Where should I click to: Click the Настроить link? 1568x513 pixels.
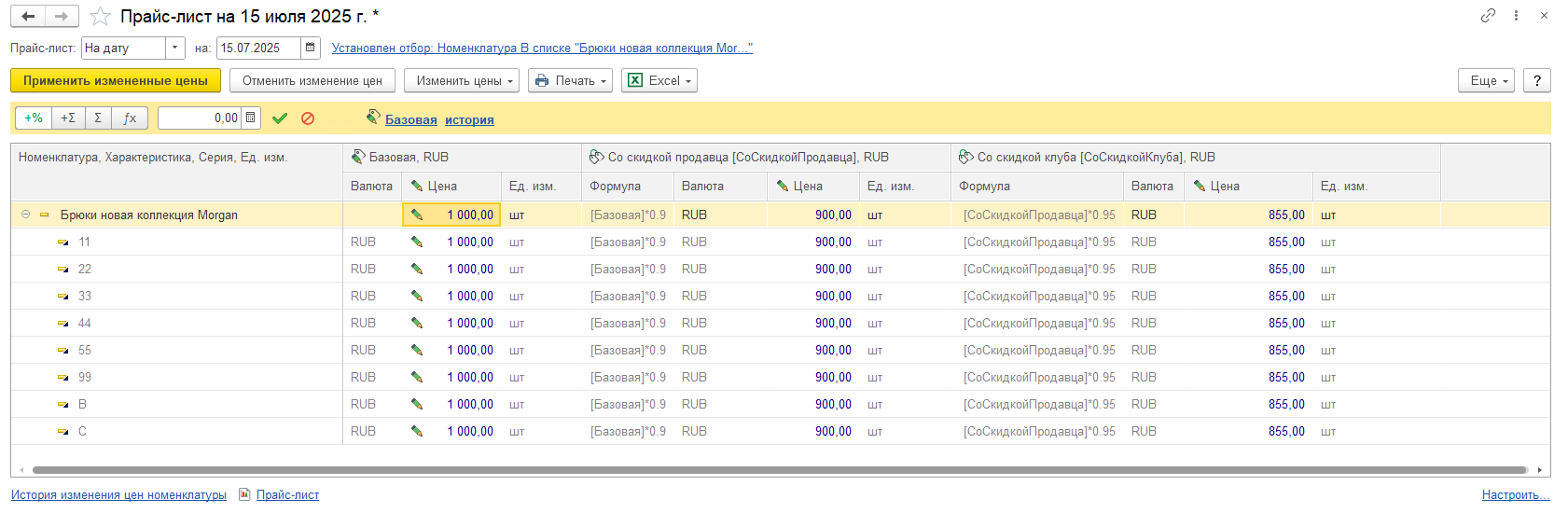1510,495
